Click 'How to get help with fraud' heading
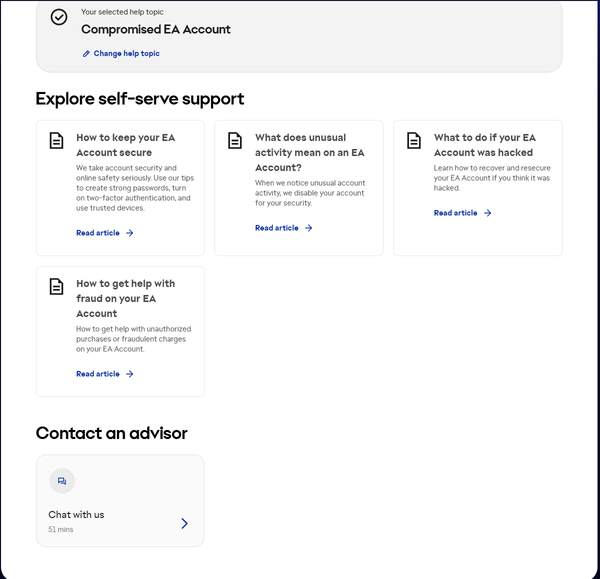The height and width of the screenshot is (579, 600). click(x=125, y=298)
